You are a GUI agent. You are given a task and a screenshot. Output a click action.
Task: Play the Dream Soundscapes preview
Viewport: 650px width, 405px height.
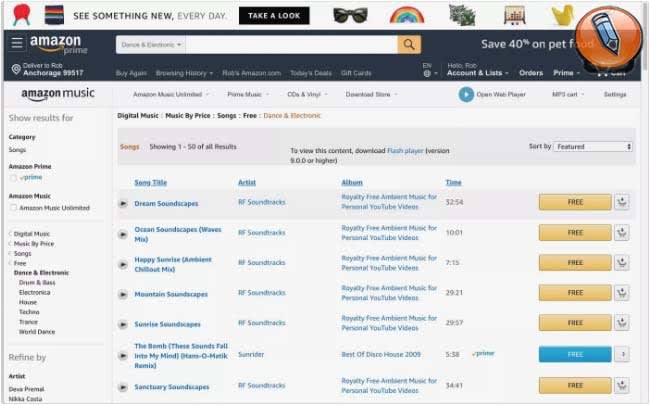(x=123, y=204)
